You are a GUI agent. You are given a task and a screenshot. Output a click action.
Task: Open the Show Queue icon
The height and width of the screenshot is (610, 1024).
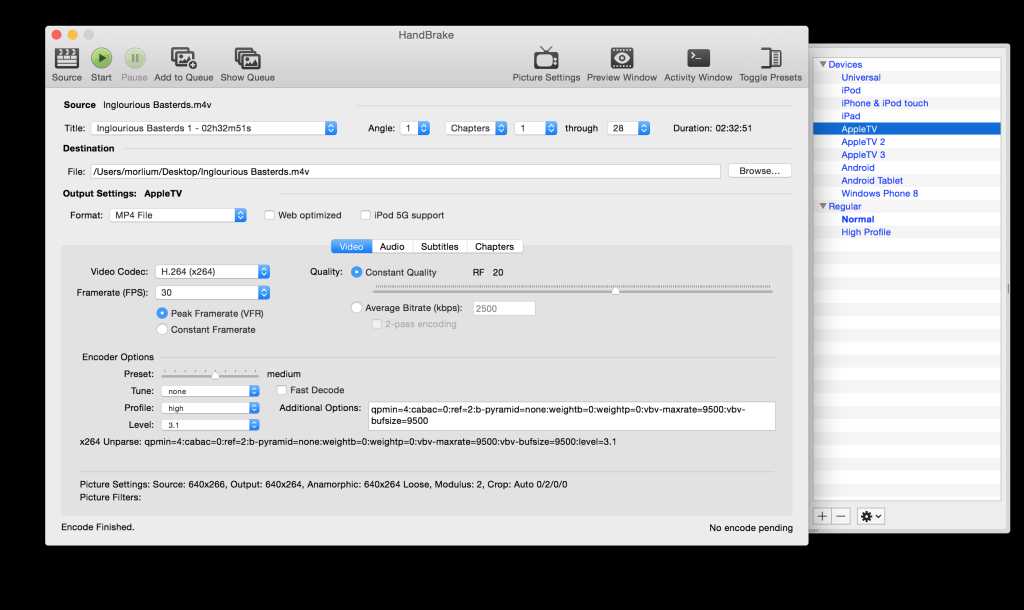pyautogui.click(x=248, y=59)
